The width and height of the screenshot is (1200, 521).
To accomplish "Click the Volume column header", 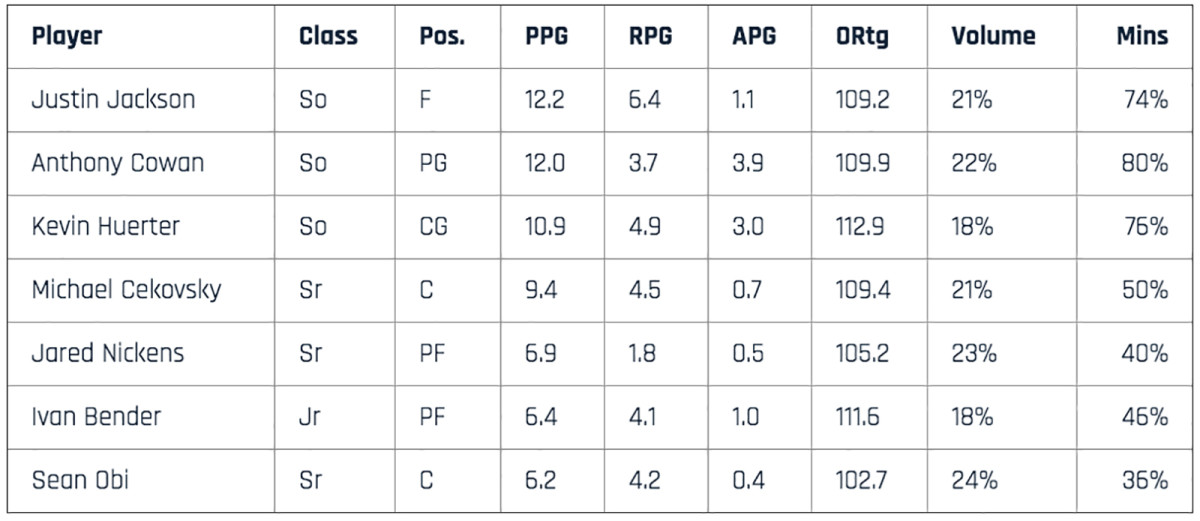I will [x=993, y=37].
